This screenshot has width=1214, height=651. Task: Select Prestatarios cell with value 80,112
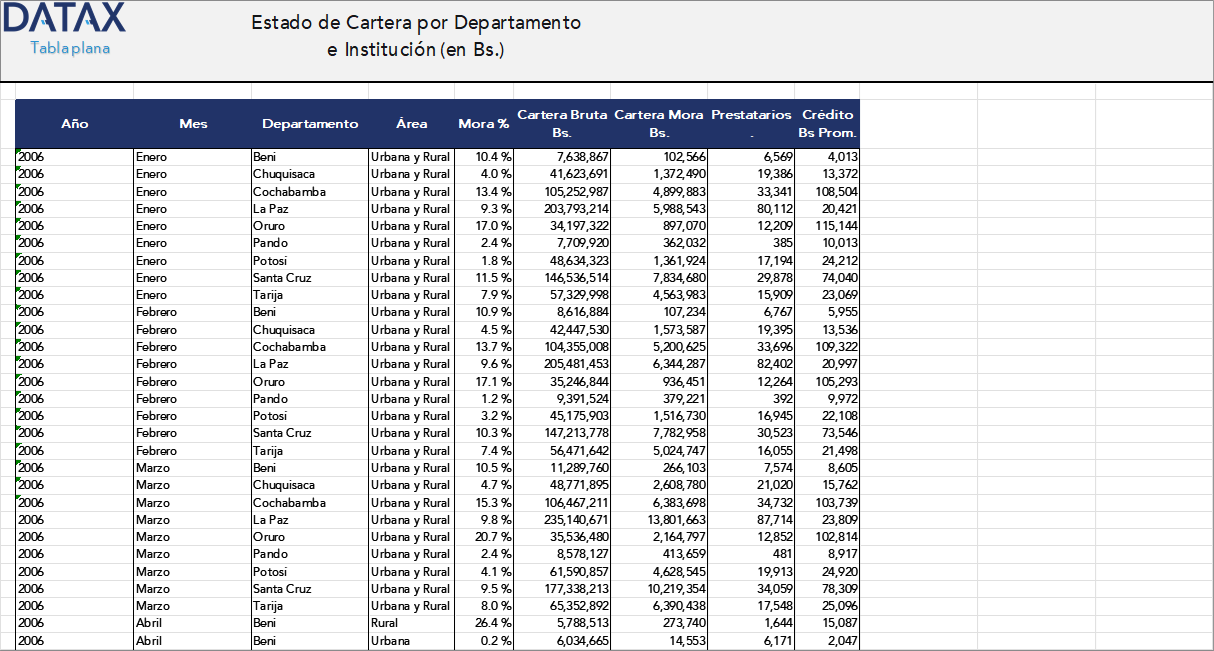coord(751,209)
